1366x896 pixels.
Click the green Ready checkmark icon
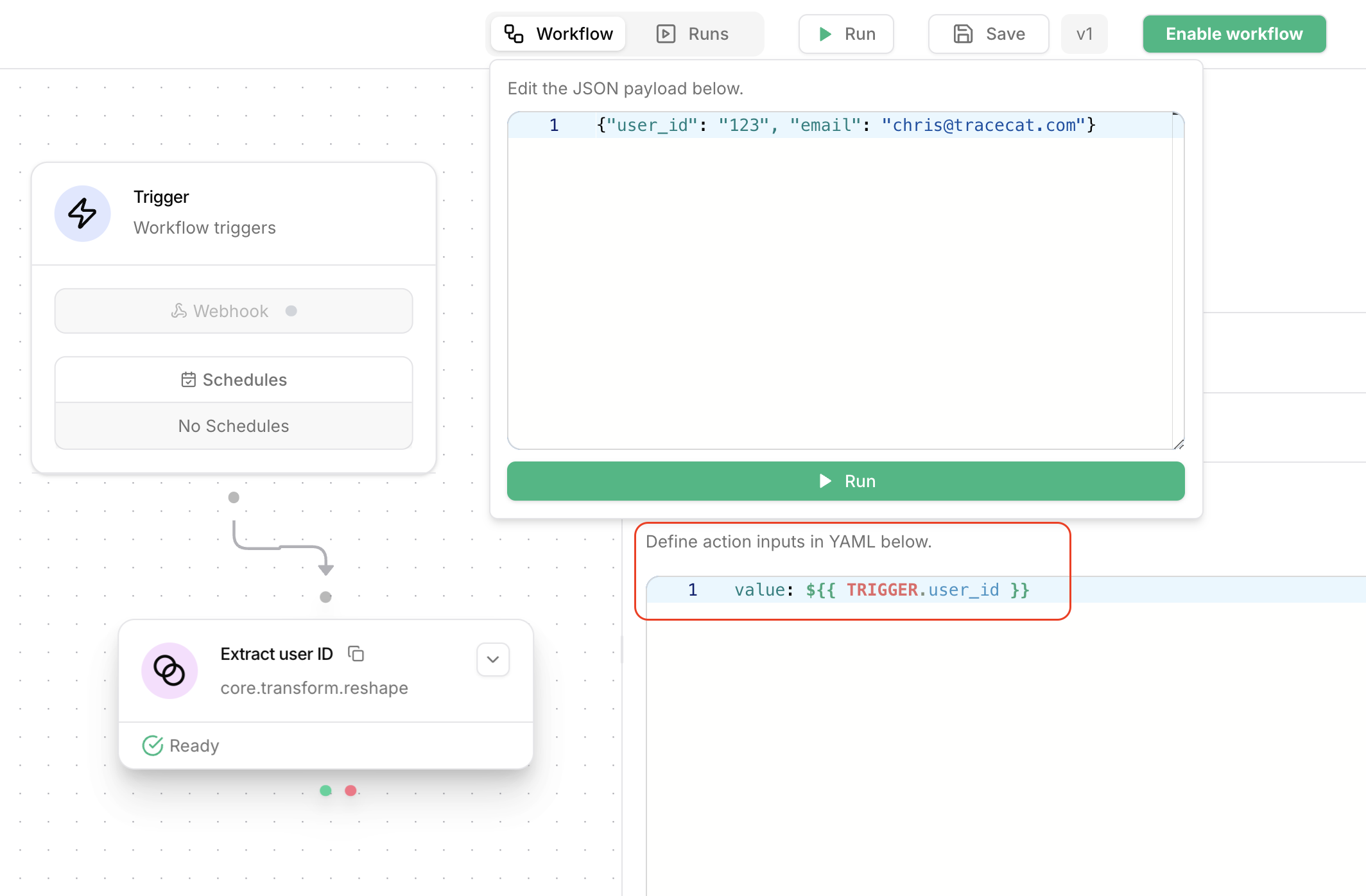(152, 746)
